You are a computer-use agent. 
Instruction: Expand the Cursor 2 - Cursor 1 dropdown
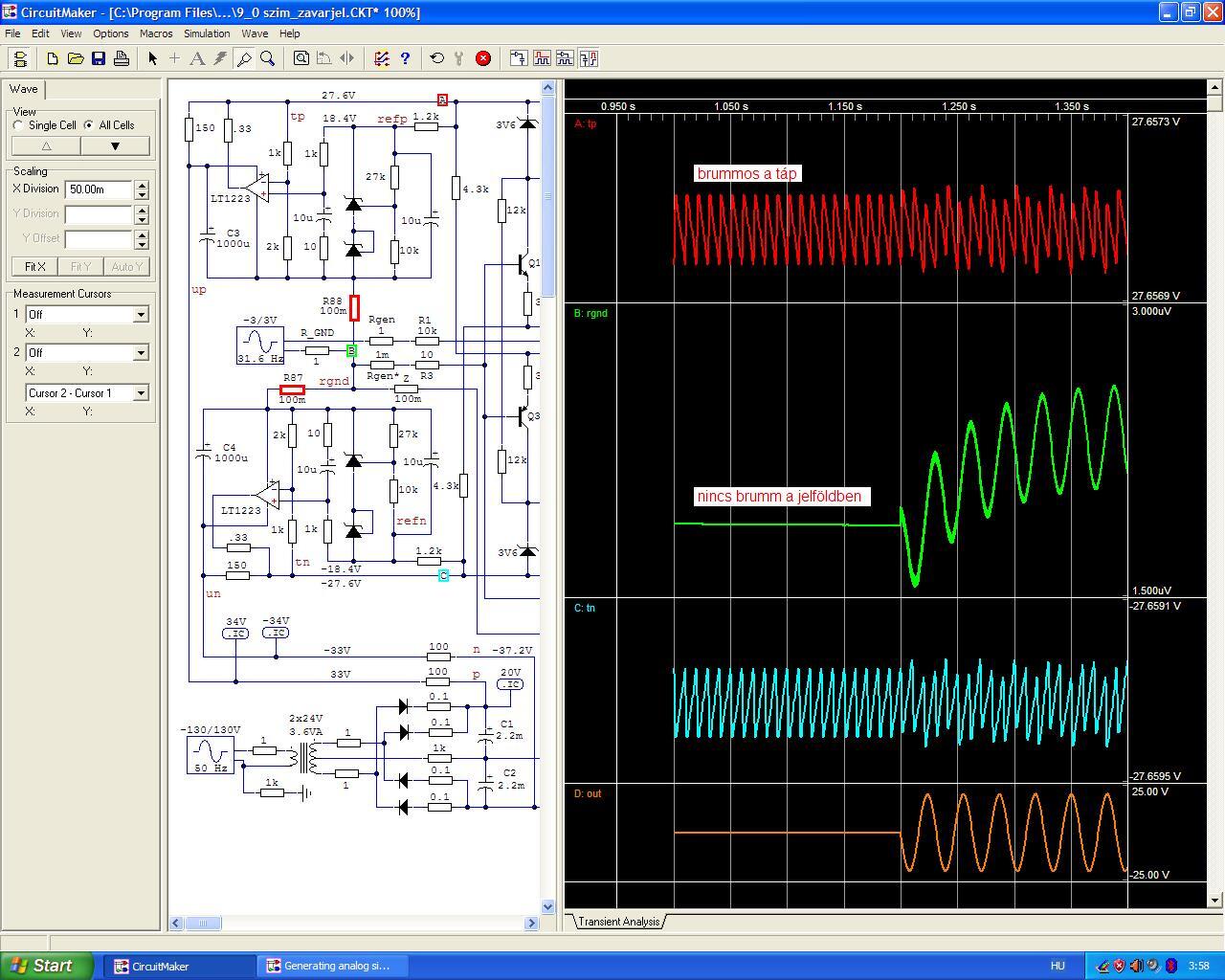click(x=141, y=393)
